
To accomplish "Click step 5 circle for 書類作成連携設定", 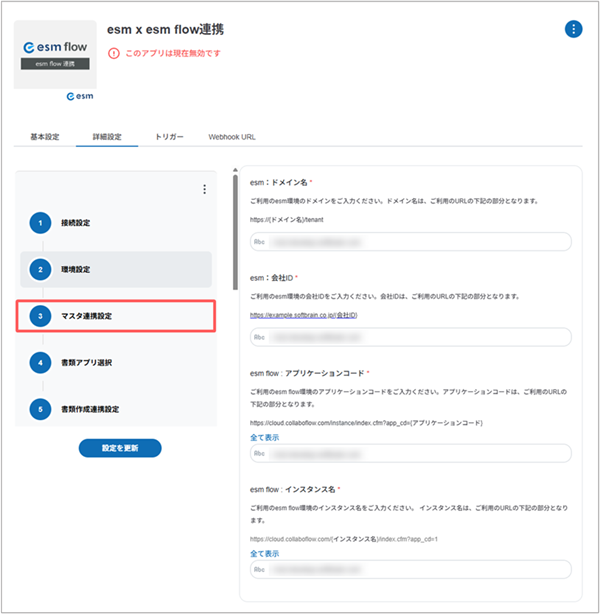I will pos(40,409).
